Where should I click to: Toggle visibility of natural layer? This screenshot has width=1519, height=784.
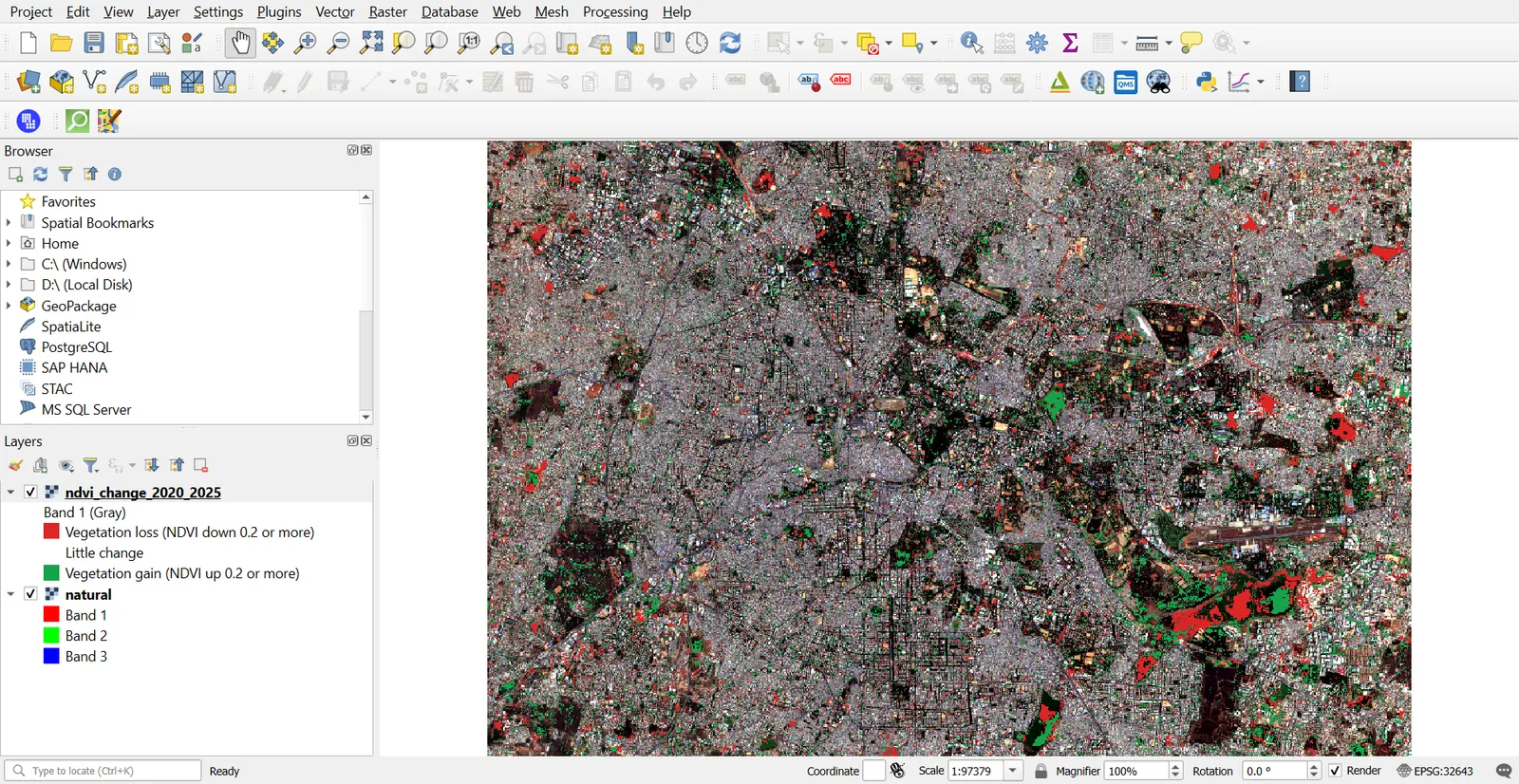[30, 594]
